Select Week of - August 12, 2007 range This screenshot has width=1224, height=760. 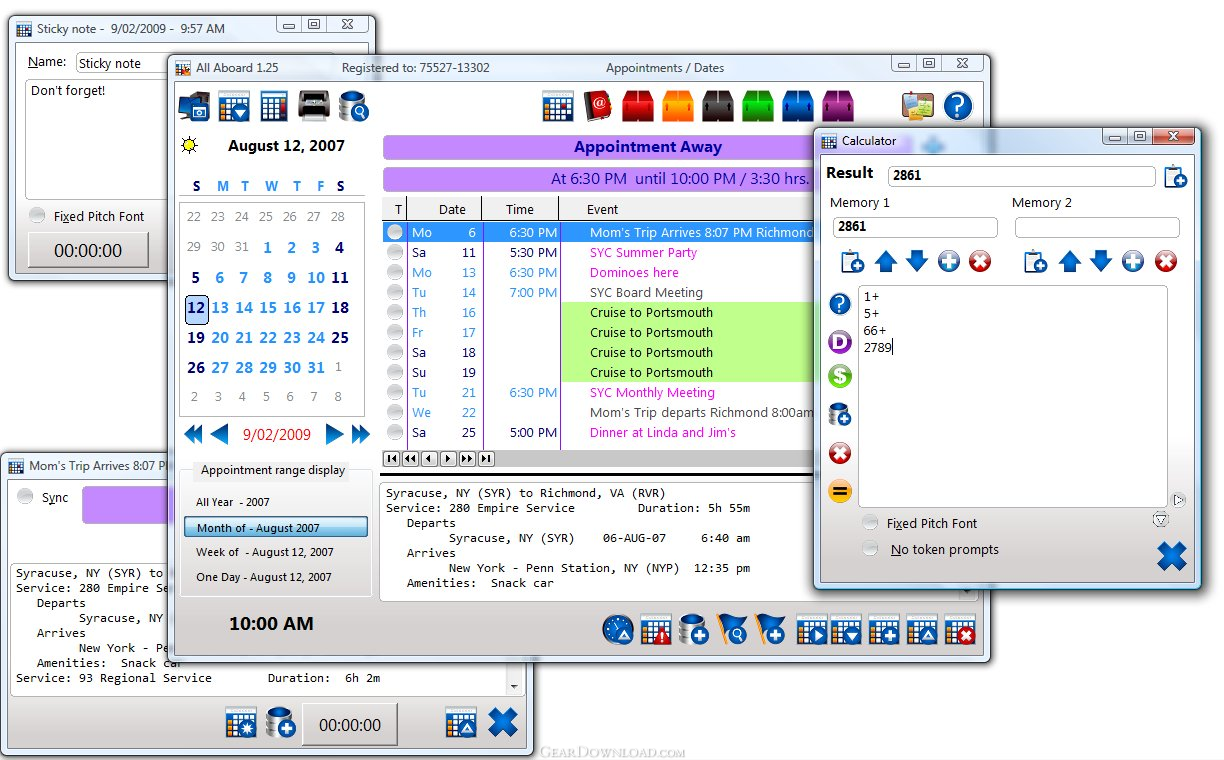tap(265, 552)
